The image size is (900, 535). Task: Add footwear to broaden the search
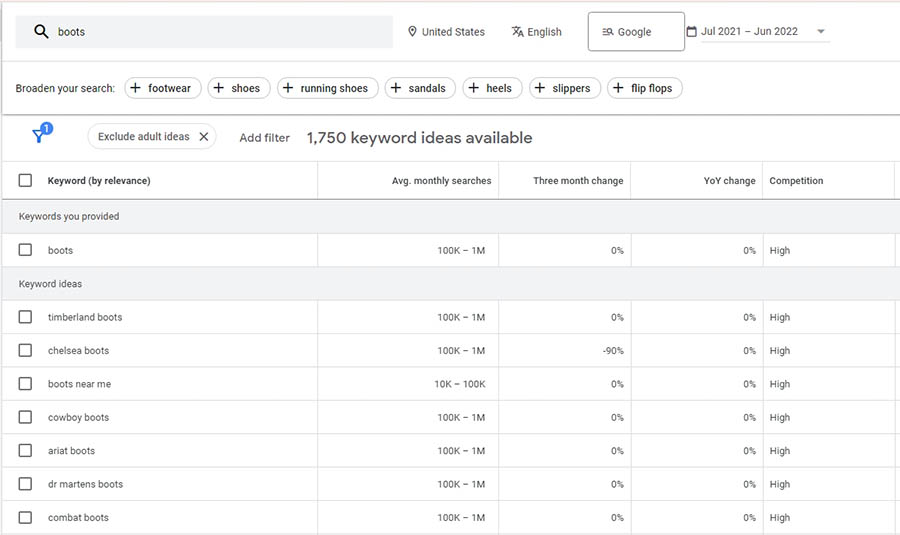click(x=163, y=88)
